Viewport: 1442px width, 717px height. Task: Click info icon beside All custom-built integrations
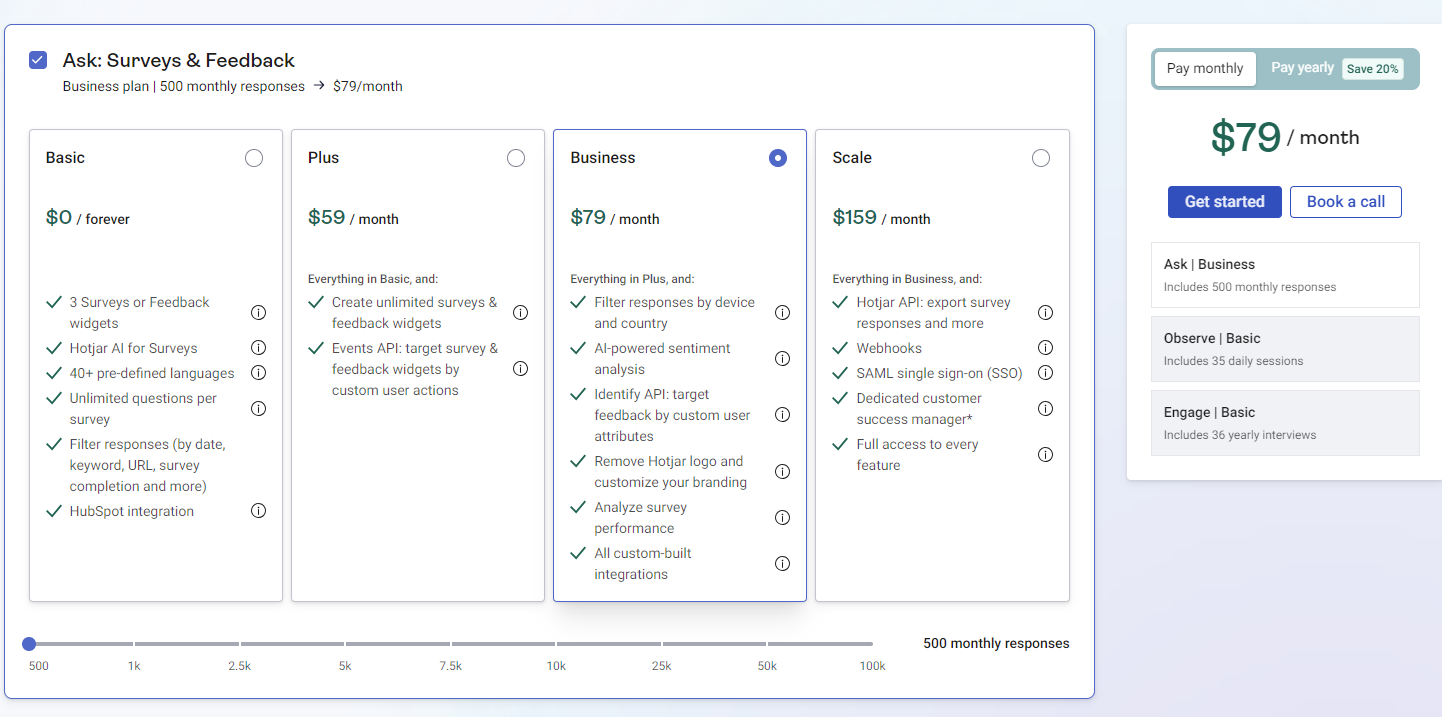[782, 564]
